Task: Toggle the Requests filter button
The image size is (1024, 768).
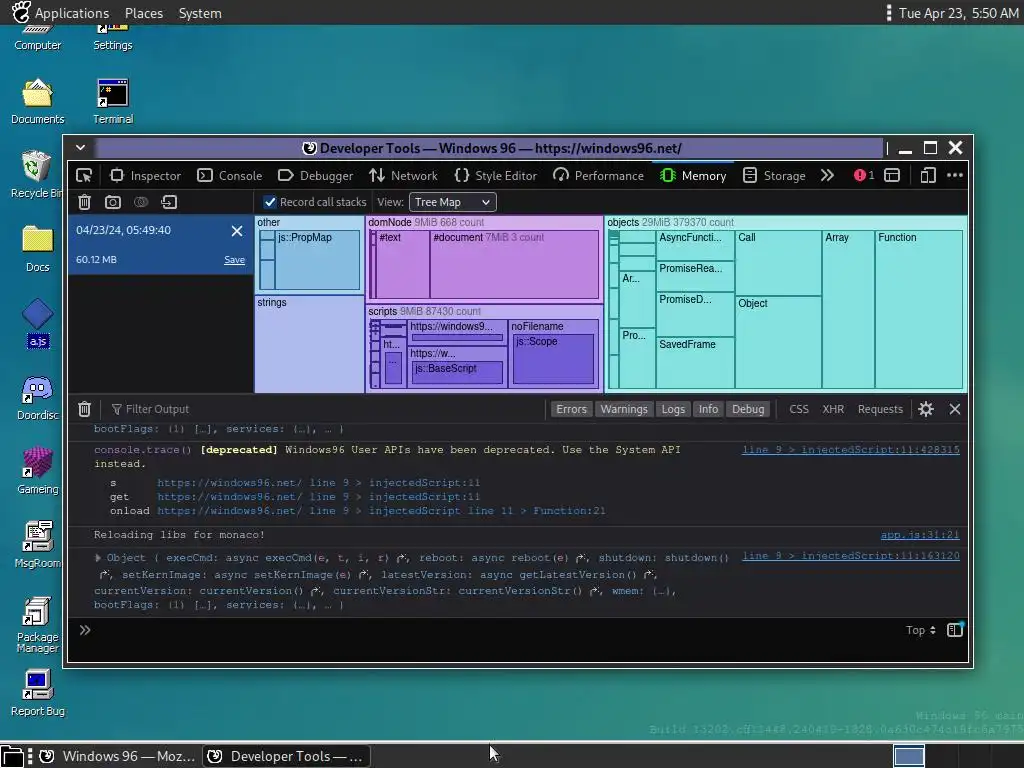Action: 880,409
